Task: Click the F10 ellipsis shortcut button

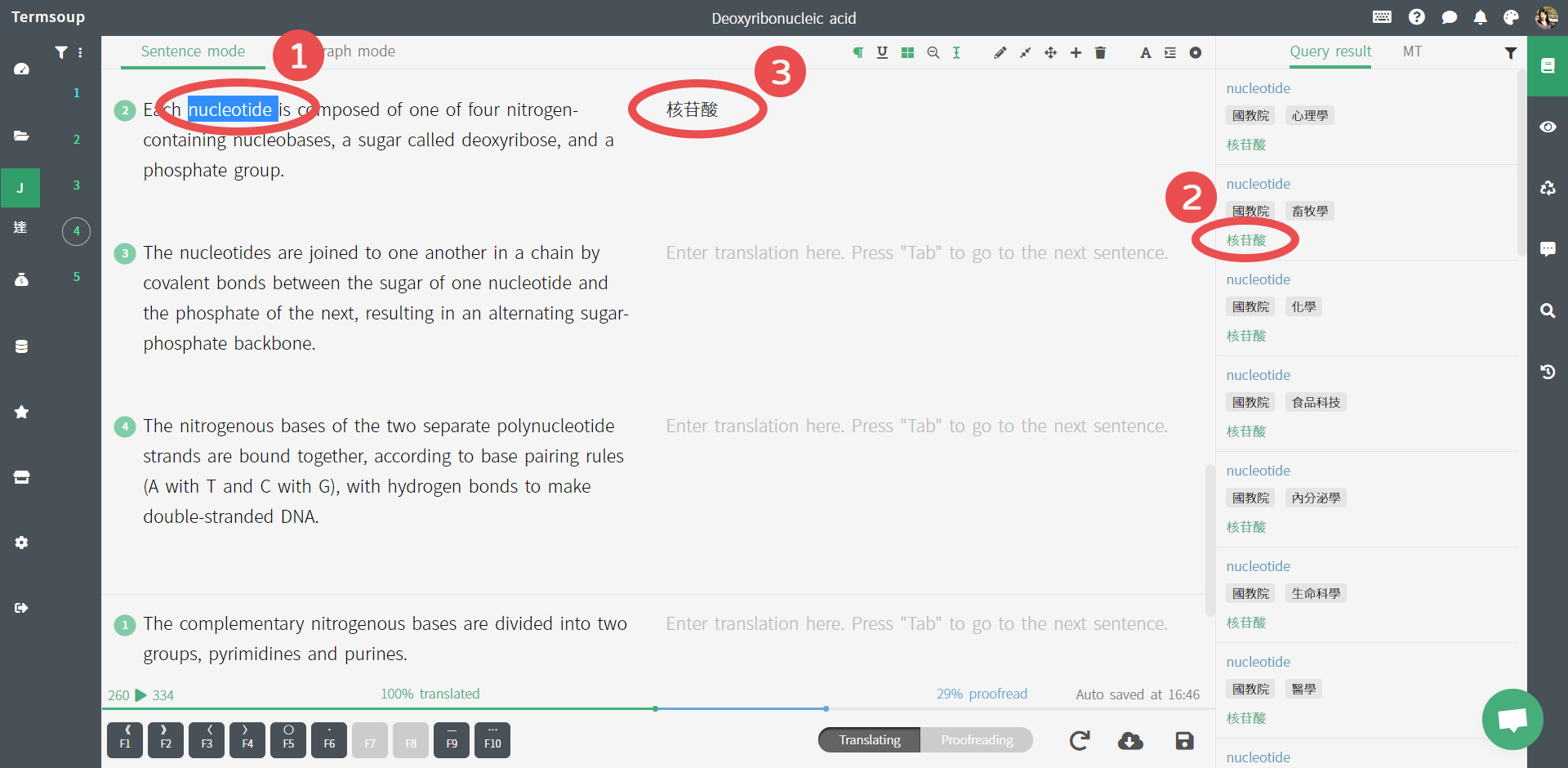Action: [x=492, y=740]
